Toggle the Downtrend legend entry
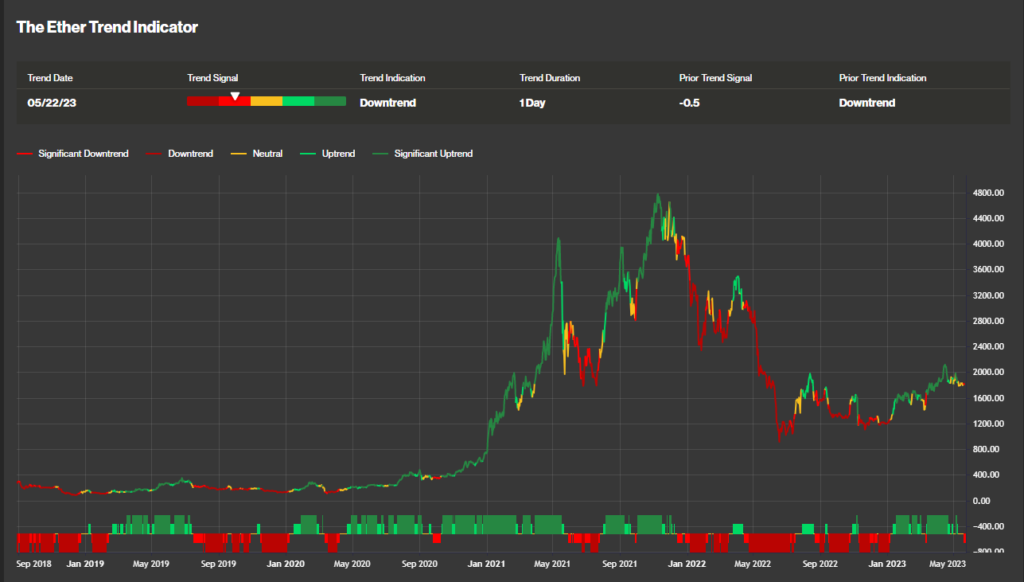This screenshot has width=1024, height=582. 180,154
